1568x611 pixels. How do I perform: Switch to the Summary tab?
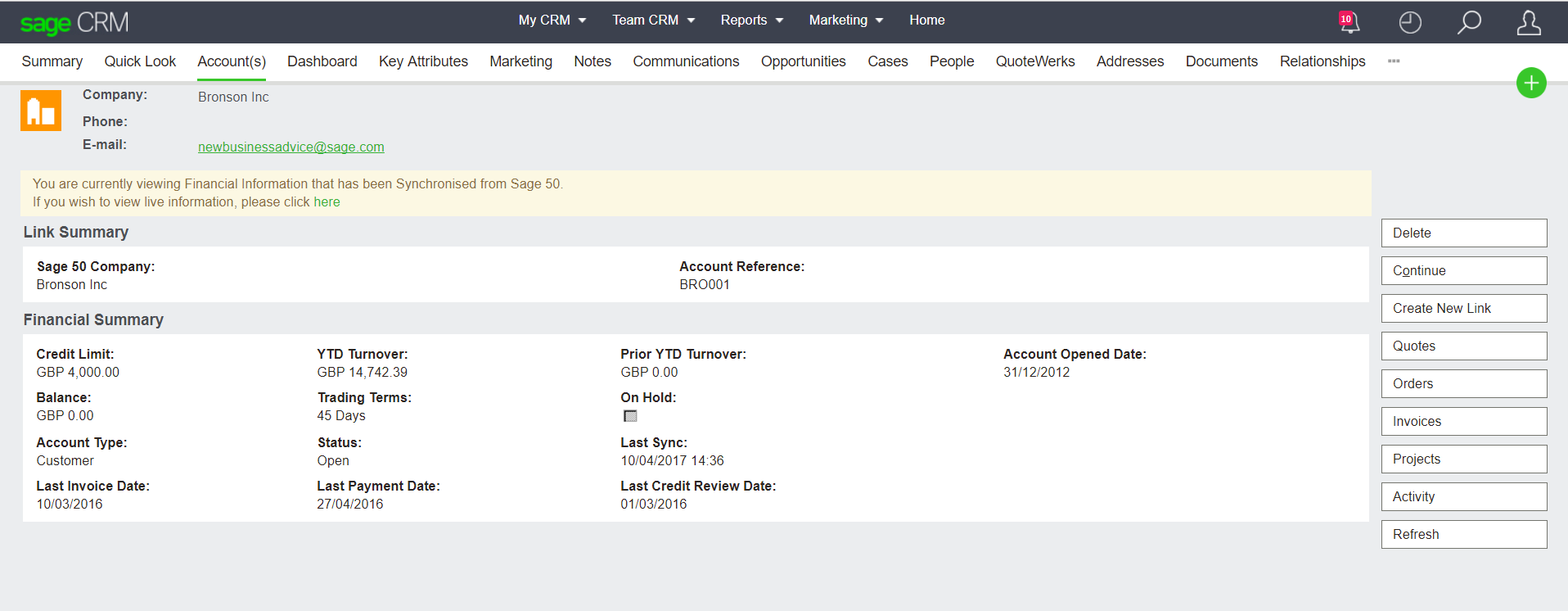pos(52,61)
